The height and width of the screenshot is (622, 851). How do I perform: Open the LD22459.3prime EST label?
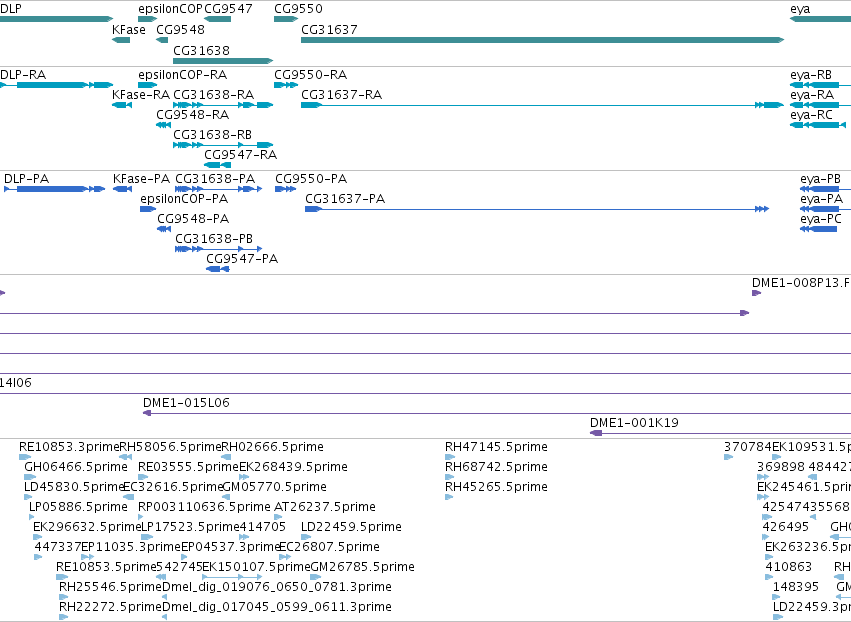[x=812, y=607]
